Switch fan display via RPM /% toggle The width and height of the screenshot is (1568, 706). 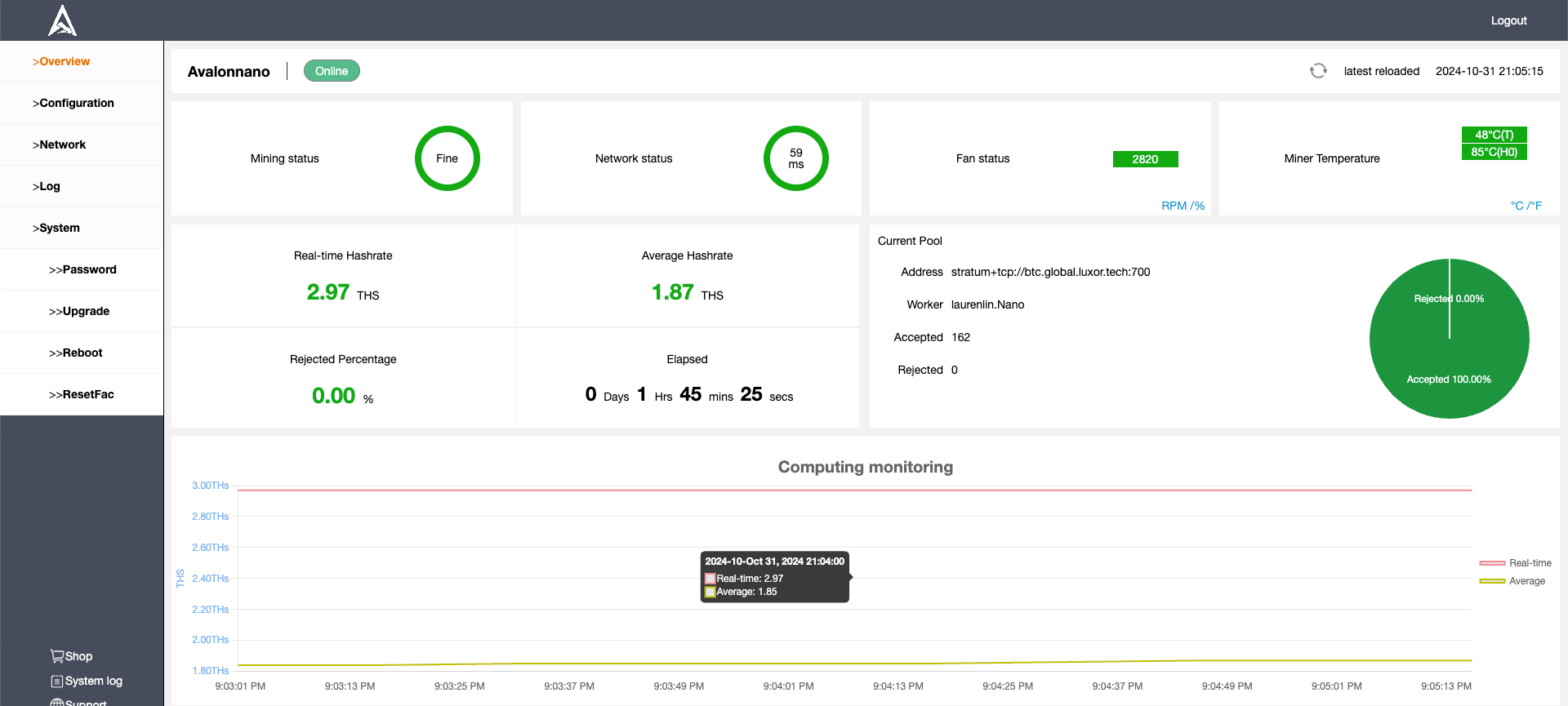pyautogui.click(x=1183, y=206)
